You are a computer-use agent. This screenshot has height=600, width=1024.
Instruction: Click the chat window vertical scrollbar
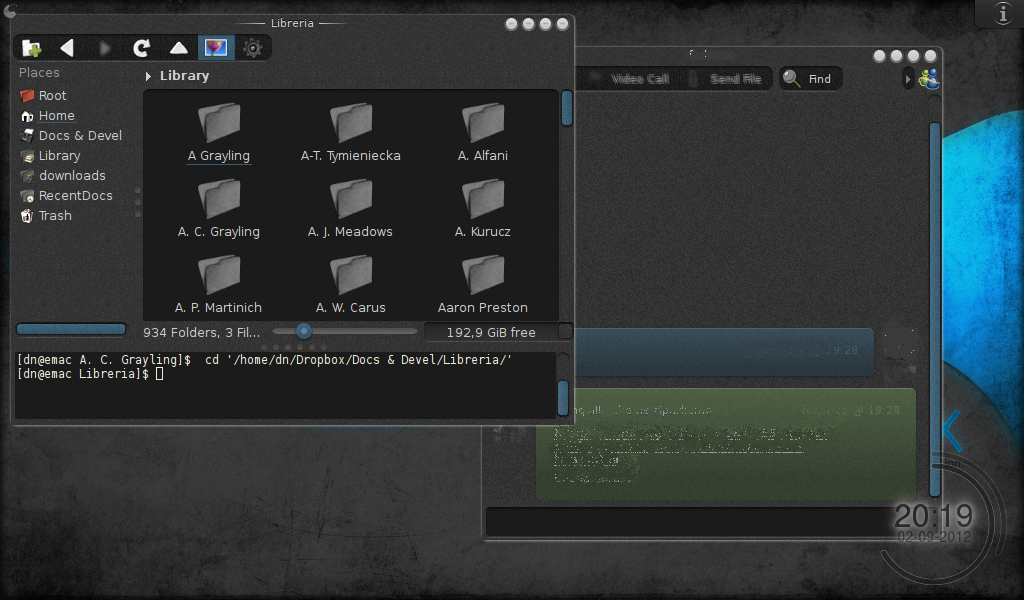coord(935,309)
